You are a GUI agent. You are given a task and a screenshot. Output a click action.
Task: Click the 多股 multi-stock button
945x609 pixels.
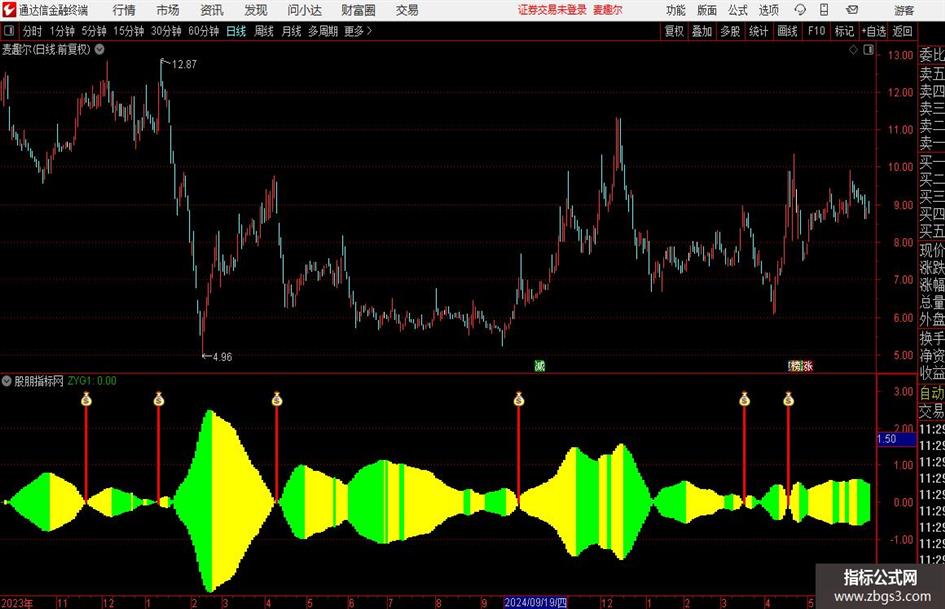730,31
